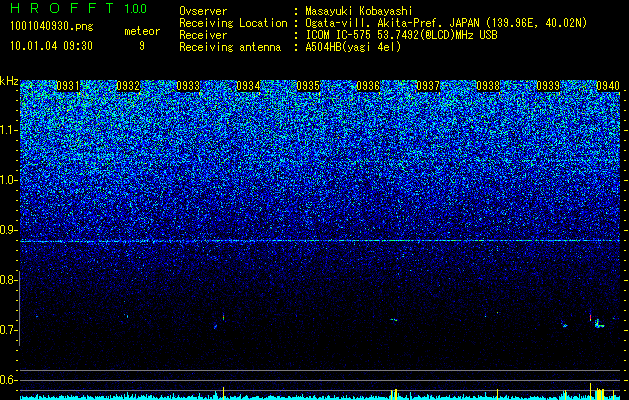
Task: Click the 'Receiving antenna' field label
Action: [x=230, y=47]
